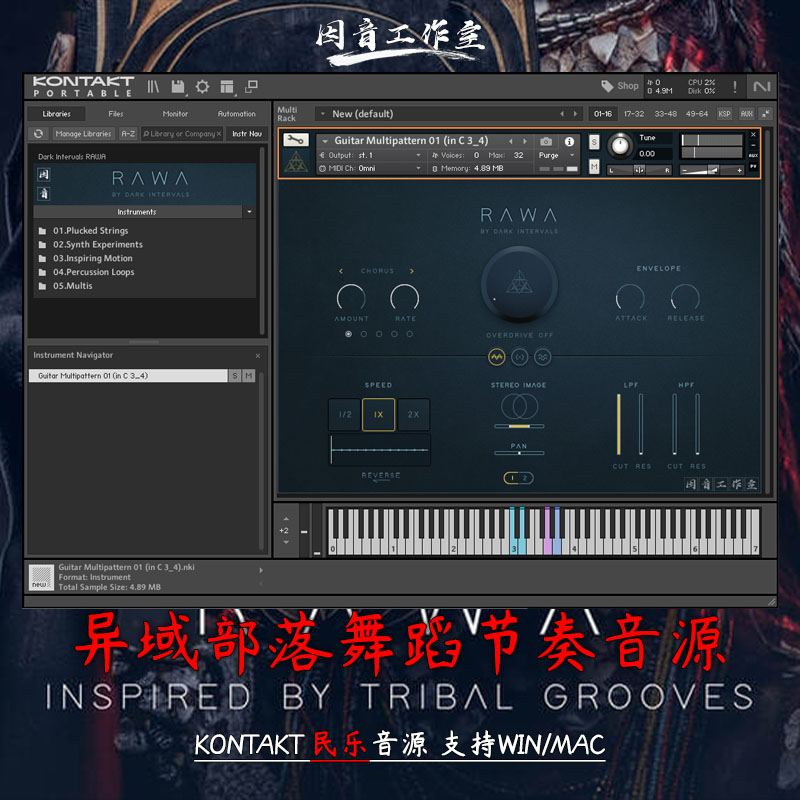Select the first chorus preset radio dot
This screenshot has width=800, height=800.
tap(348, 334)
